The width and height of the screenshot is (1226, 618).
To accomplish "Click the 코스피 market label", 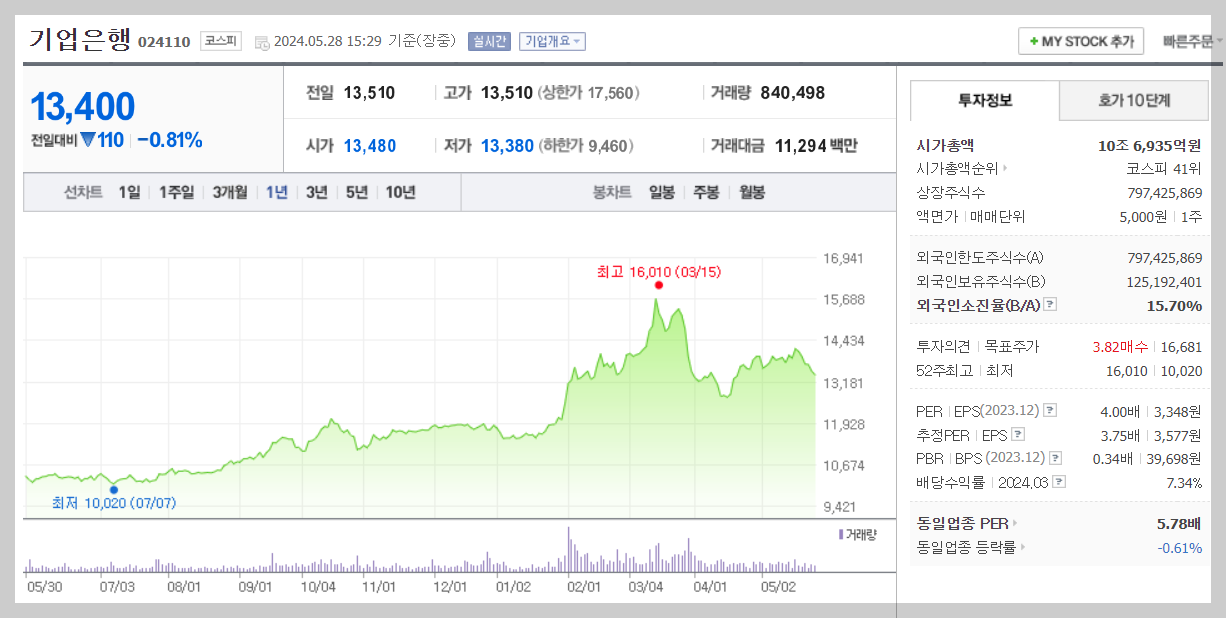I will 220,41.
